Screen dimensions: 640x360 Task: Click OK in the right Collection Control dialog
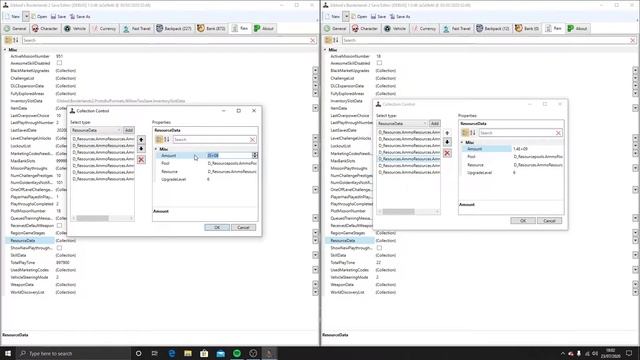[523, 221]
